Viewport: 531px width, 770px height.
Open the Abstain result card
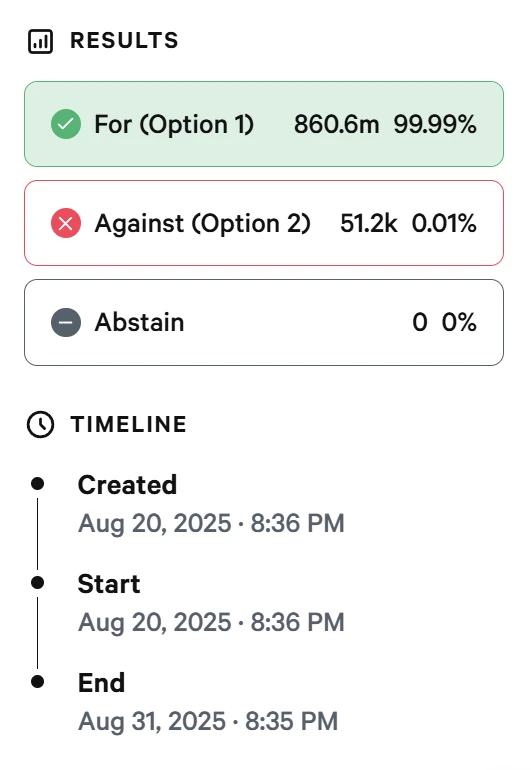pyautogui.click(x=264, y=323)
